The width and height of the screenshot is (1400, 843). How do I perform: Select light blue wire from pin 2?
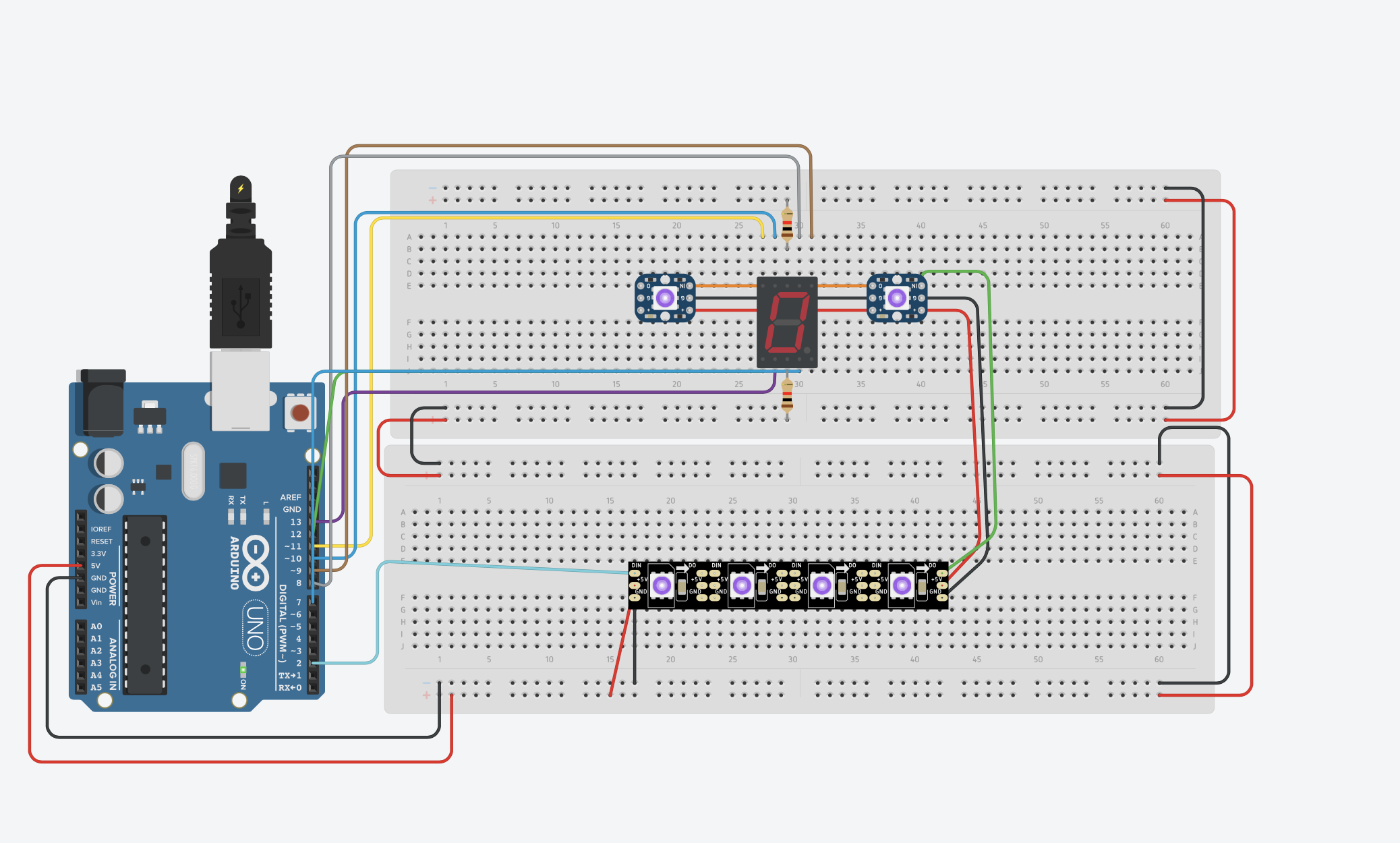(377, 614)
